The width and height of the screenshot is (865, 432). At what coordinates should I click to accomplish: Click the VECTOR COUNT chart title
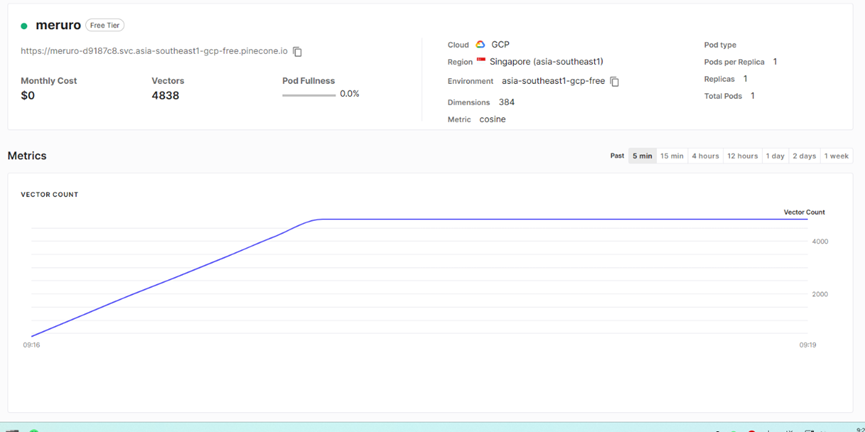pyautogui.click(x=50, y=194)
